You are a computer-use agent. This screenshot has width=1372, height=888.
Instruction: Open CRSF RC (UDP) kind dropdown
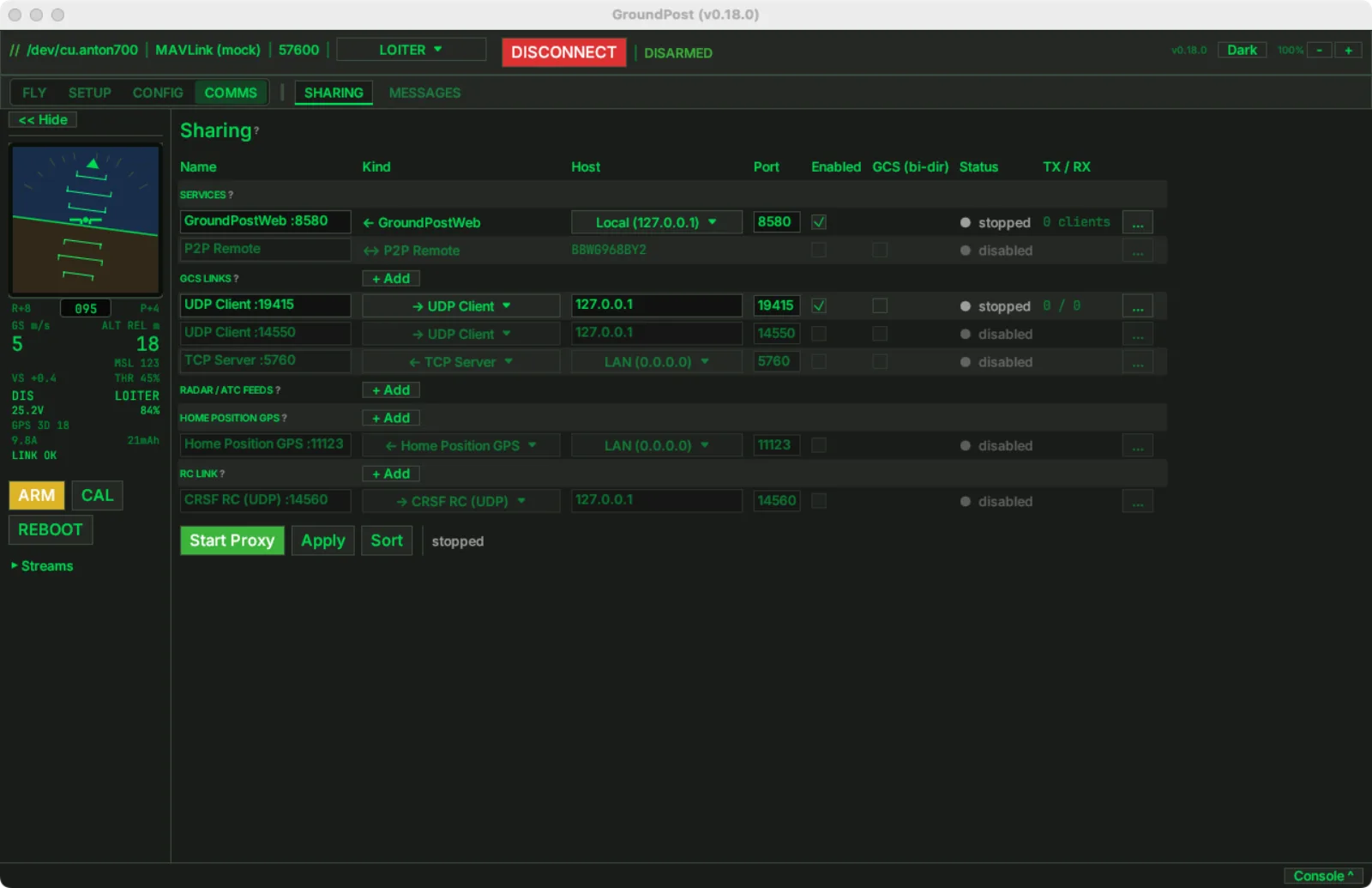(x=460, y=501)
